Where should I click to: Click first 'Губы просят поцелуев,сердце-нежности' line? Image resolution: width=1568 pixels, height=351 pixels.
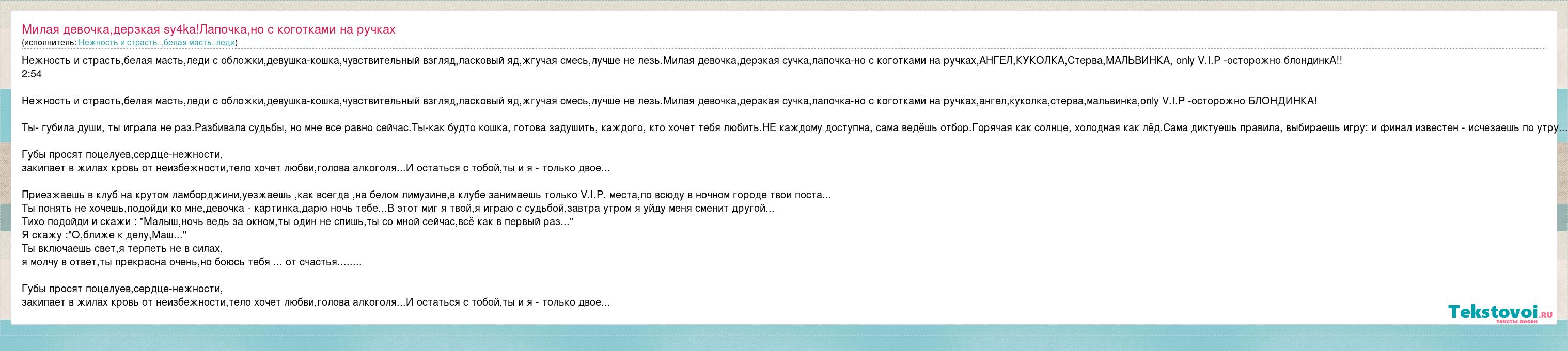(122, 155)
